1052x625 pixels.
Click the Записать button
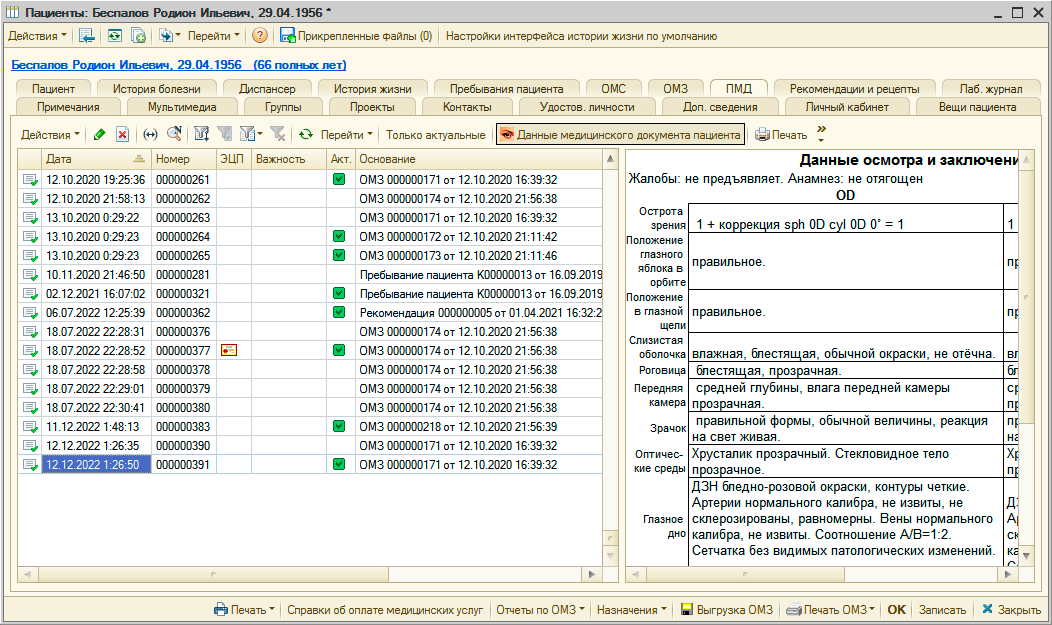point(941,609)
